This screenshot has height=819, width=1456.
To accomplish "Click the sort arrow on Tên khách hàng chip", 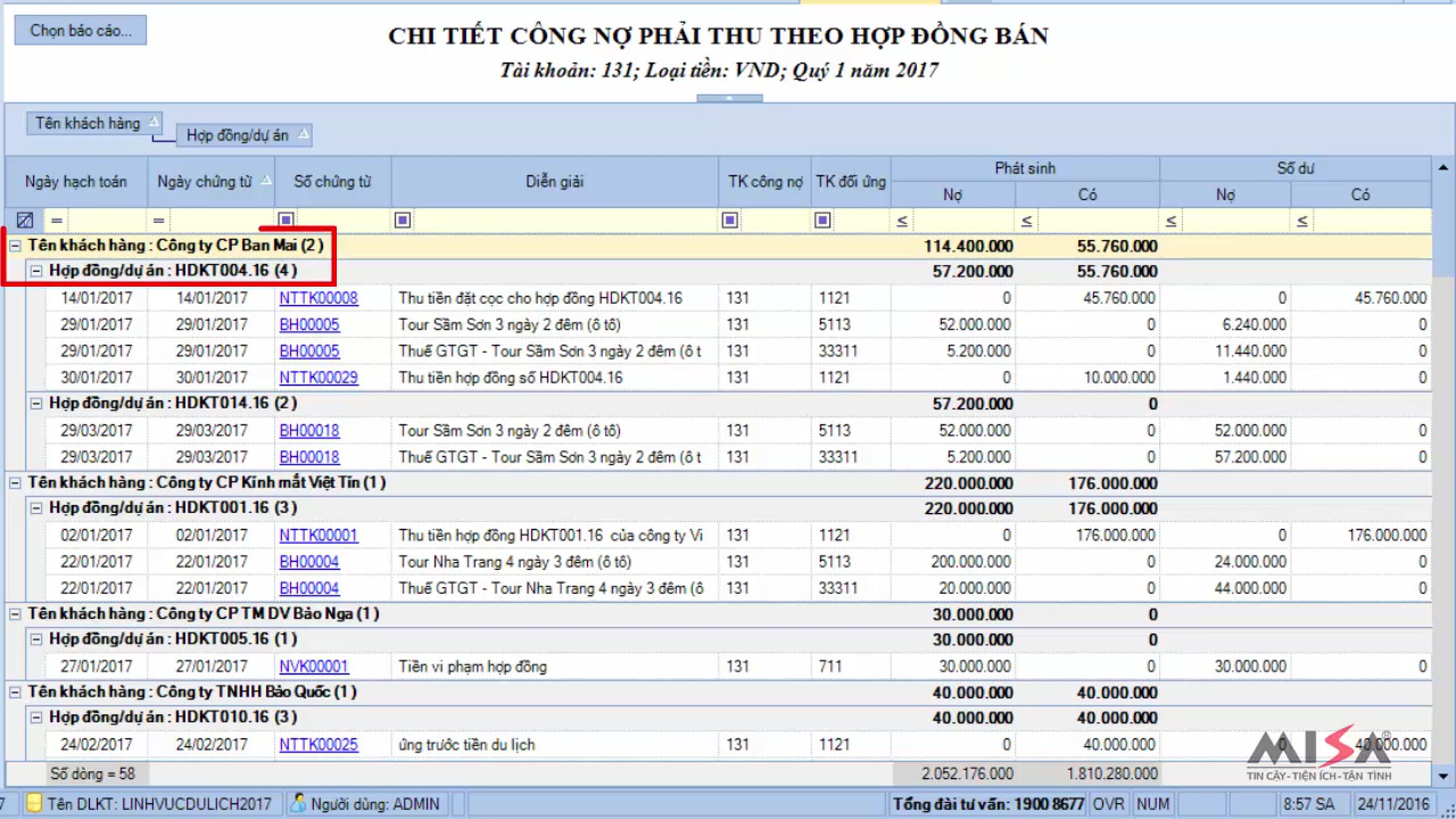I will [x=154, y=122].
